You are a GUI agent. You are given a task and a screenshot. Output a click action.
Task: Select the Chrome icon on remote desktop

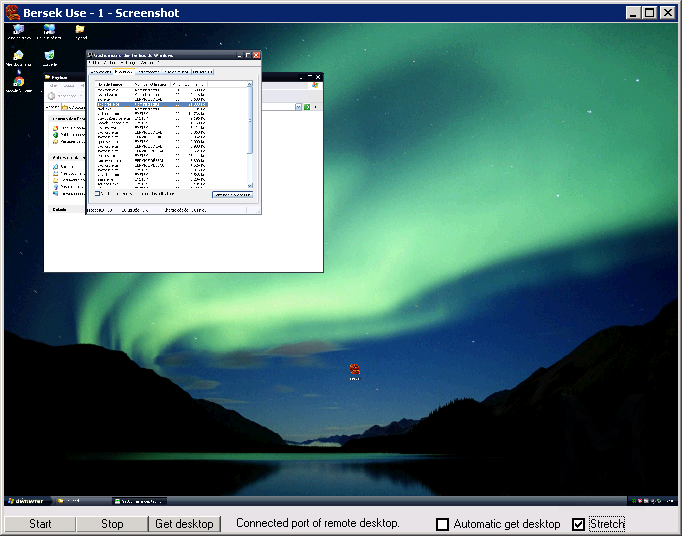point(18,82)
